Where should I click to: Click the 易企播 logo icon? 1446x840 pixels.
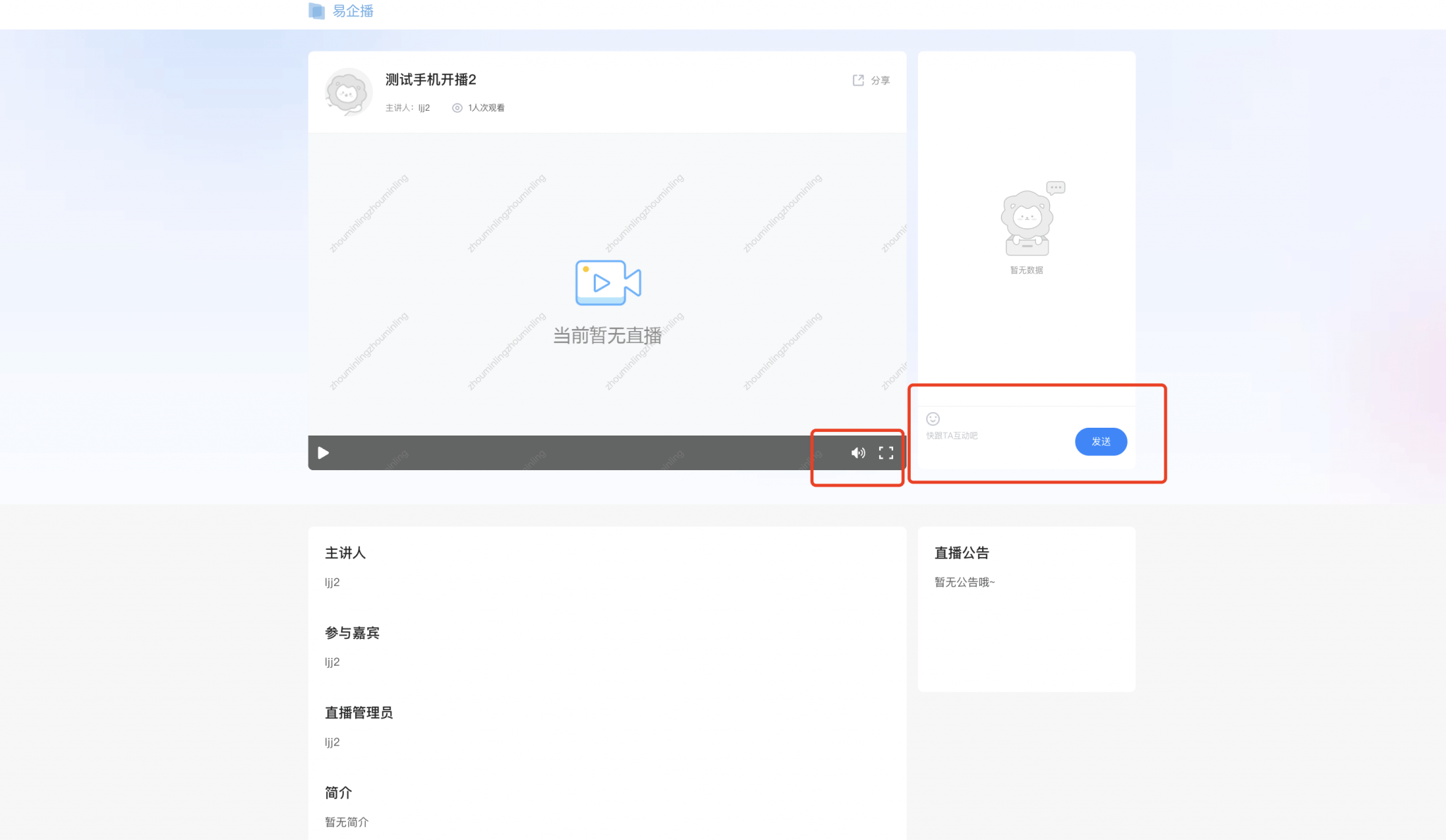coord(316,11)
